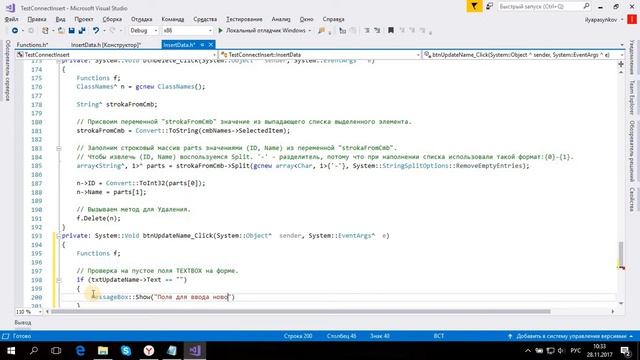Viewport: 640px width, 360px height.
Task: Open the Правка menu
Action: coord(37,19)
